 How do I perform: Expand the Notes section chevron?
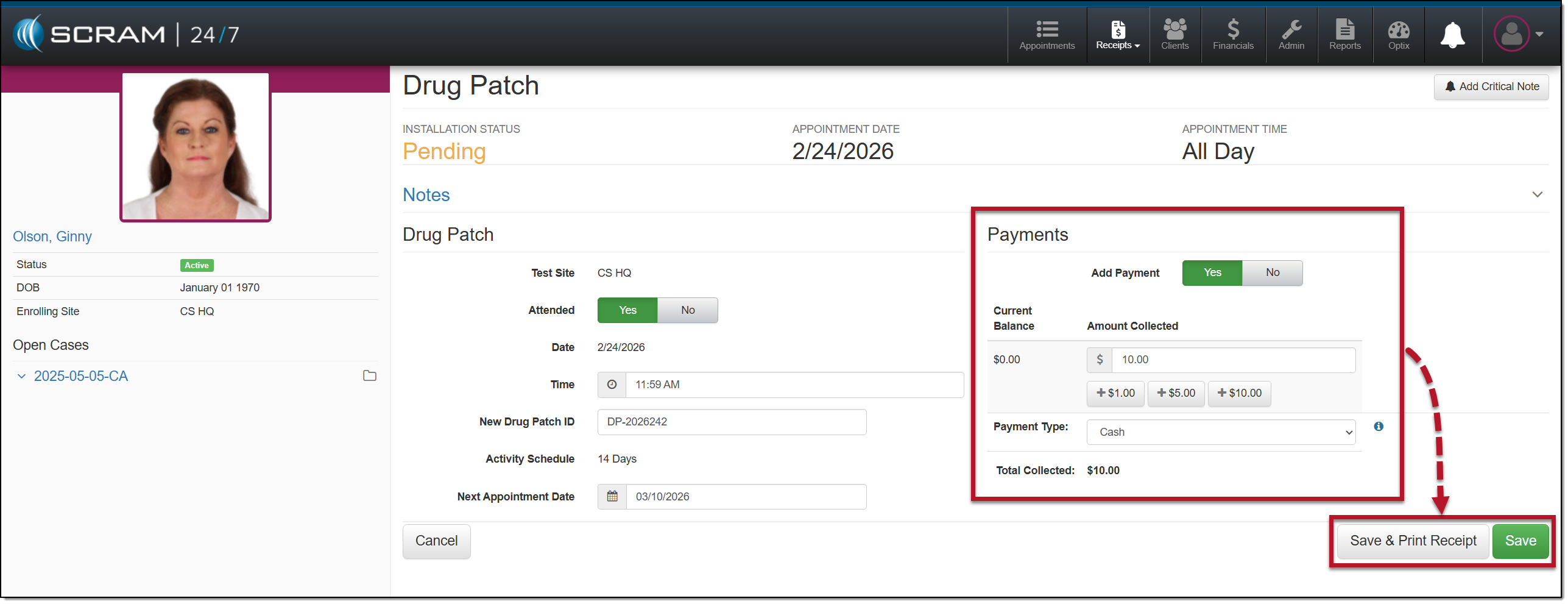coord(1537,194)
